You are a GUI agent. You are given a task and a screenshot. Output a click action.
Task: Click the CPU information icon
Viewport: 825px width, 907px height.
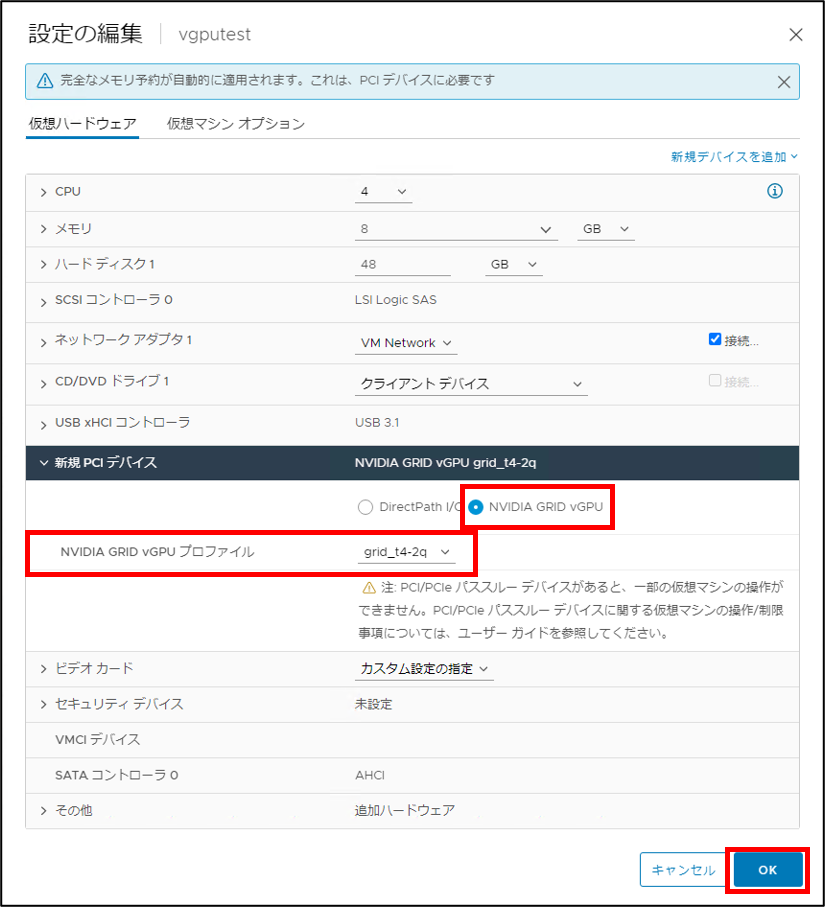pyautogui.click(x=774, y=191)
